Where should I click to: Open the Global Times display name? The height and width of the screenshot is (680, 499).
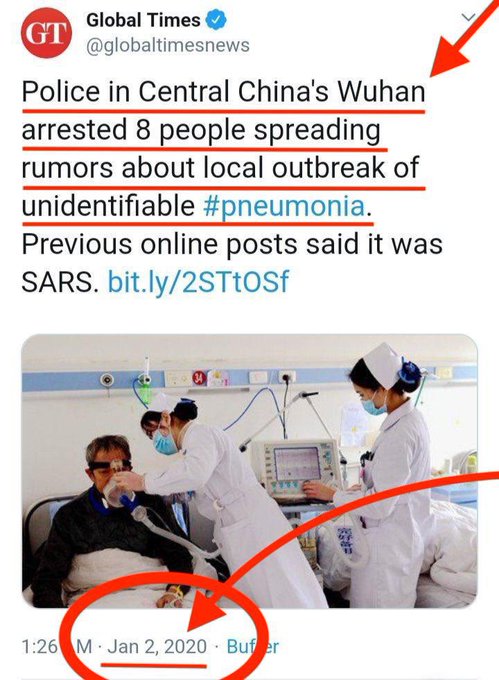click(143, 20)
